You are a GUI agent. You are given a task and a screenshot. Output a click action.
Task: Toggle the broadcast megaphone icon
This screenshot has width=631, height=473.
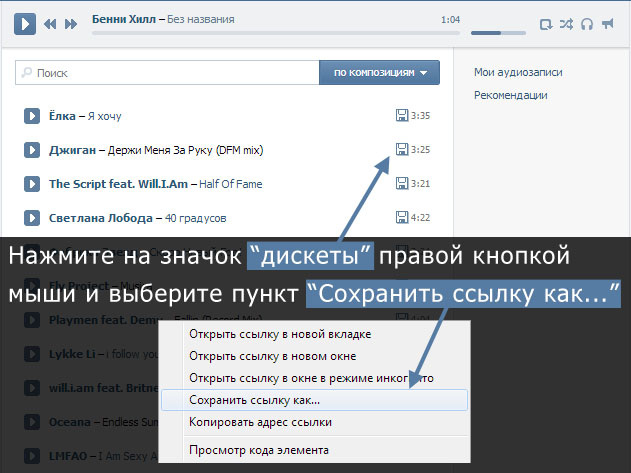tap(608, 24)
